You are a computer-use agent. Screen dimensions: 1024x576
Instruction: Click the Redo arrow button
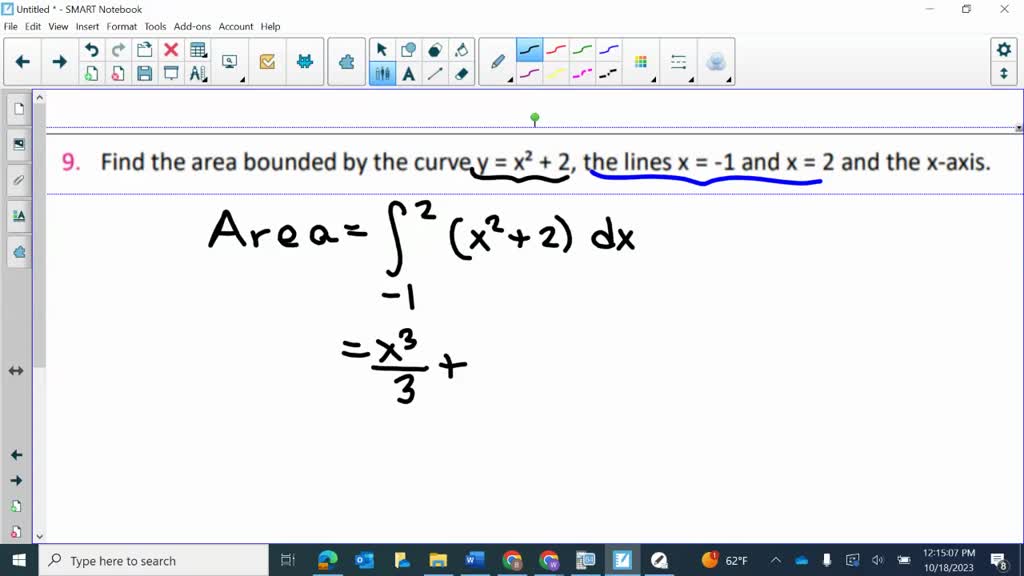pos(118,49)
